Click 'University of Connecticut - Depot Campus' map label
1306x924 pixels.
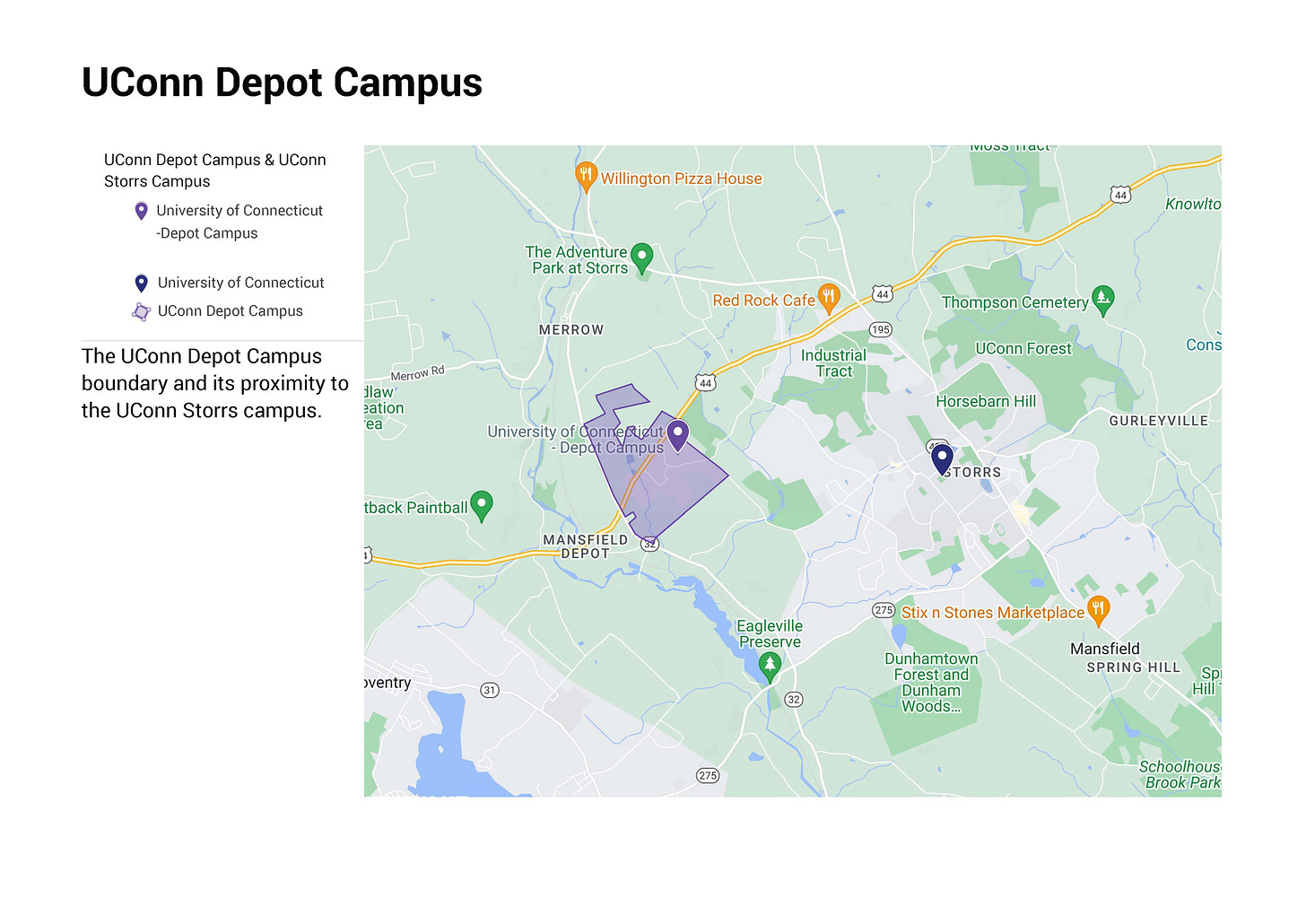point(576,440)
